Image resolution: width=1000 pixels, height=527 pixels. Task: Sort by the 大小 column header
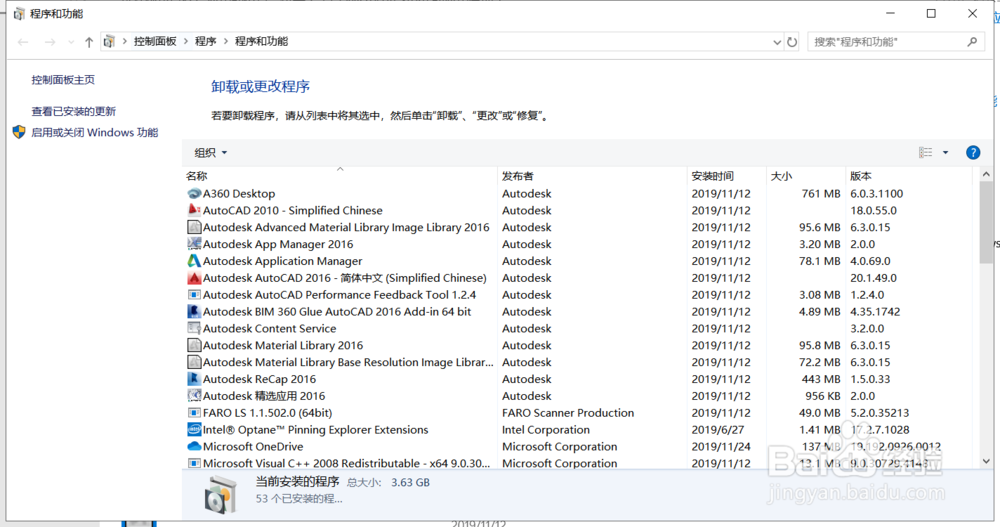pyautogui.click(x=805, y=175)
